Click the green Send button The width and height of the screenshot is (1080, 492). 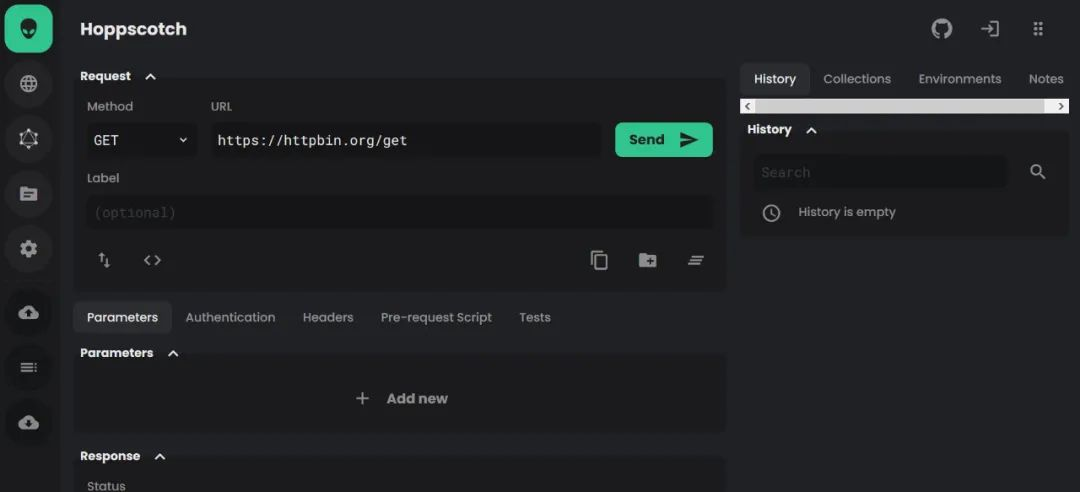[663, 140]
